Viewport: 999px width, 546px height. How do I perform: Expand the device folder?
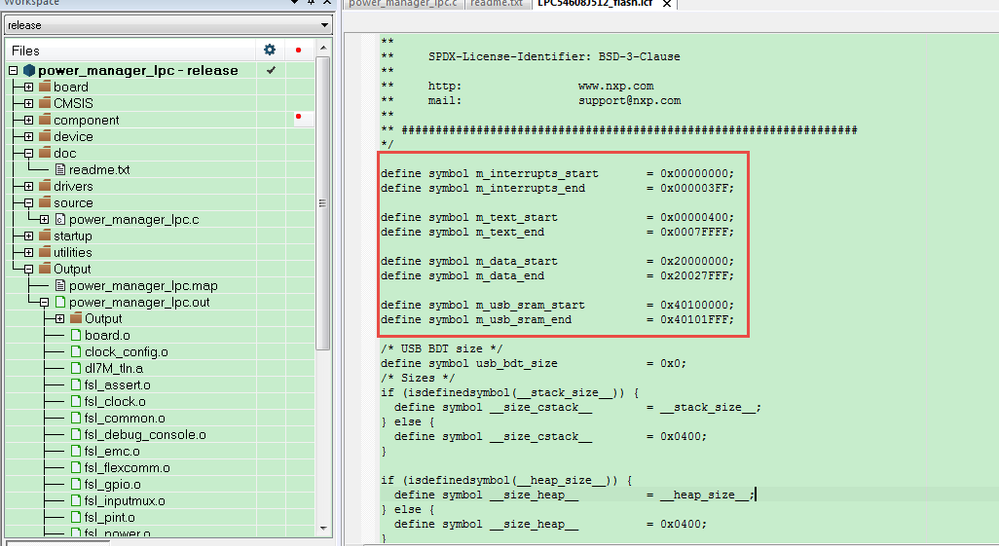point(29,136)
